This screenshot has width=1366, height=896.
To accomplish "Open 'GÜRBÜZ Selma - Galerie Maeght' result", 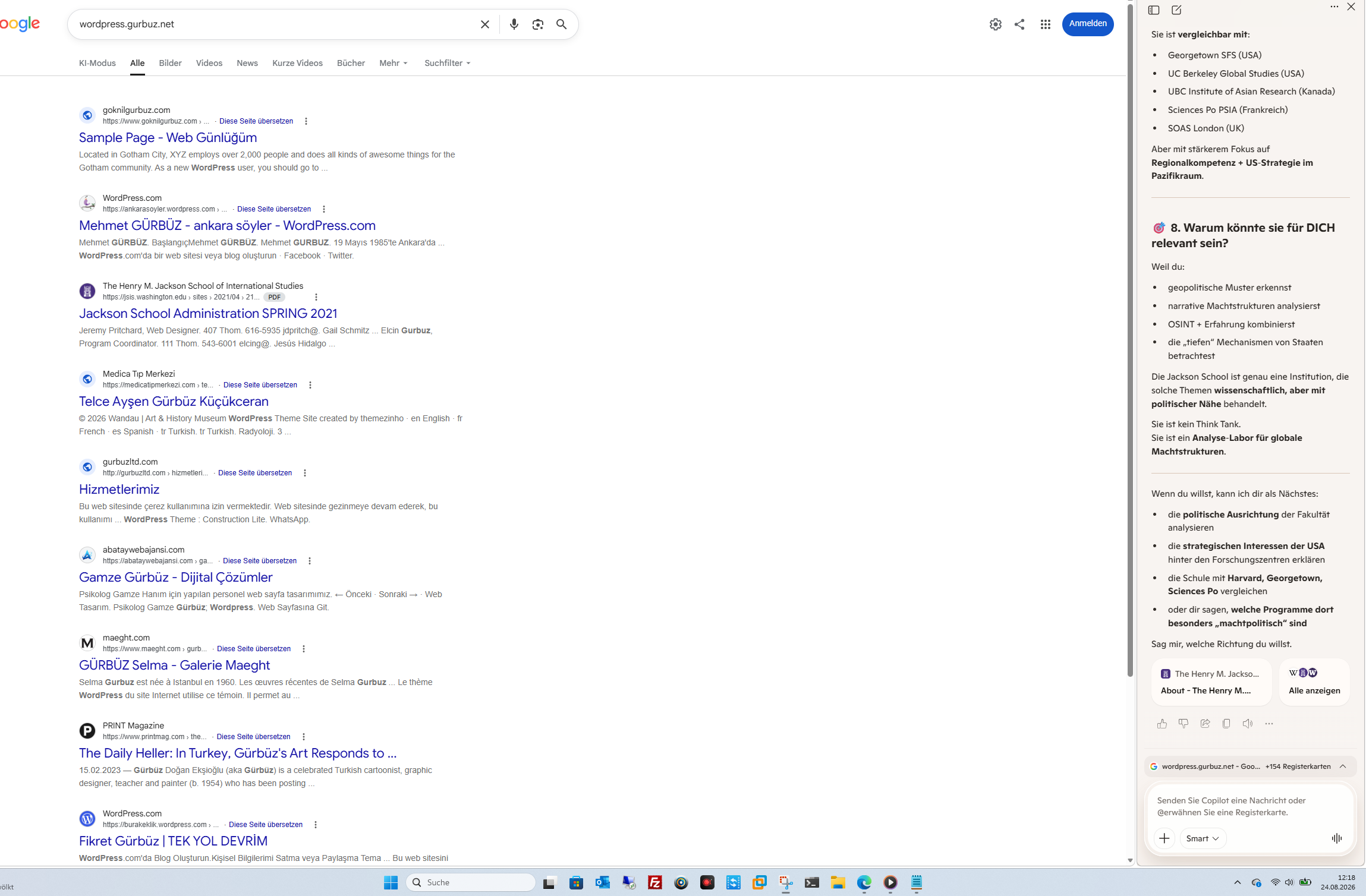I will (x=175, y=665).
